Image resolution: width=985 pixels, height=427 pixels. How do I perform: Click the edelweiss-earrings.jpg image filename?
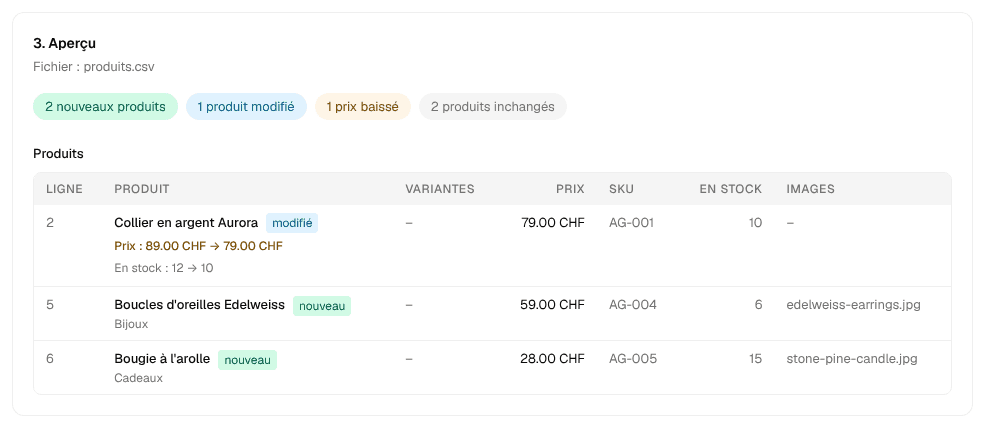853,305
